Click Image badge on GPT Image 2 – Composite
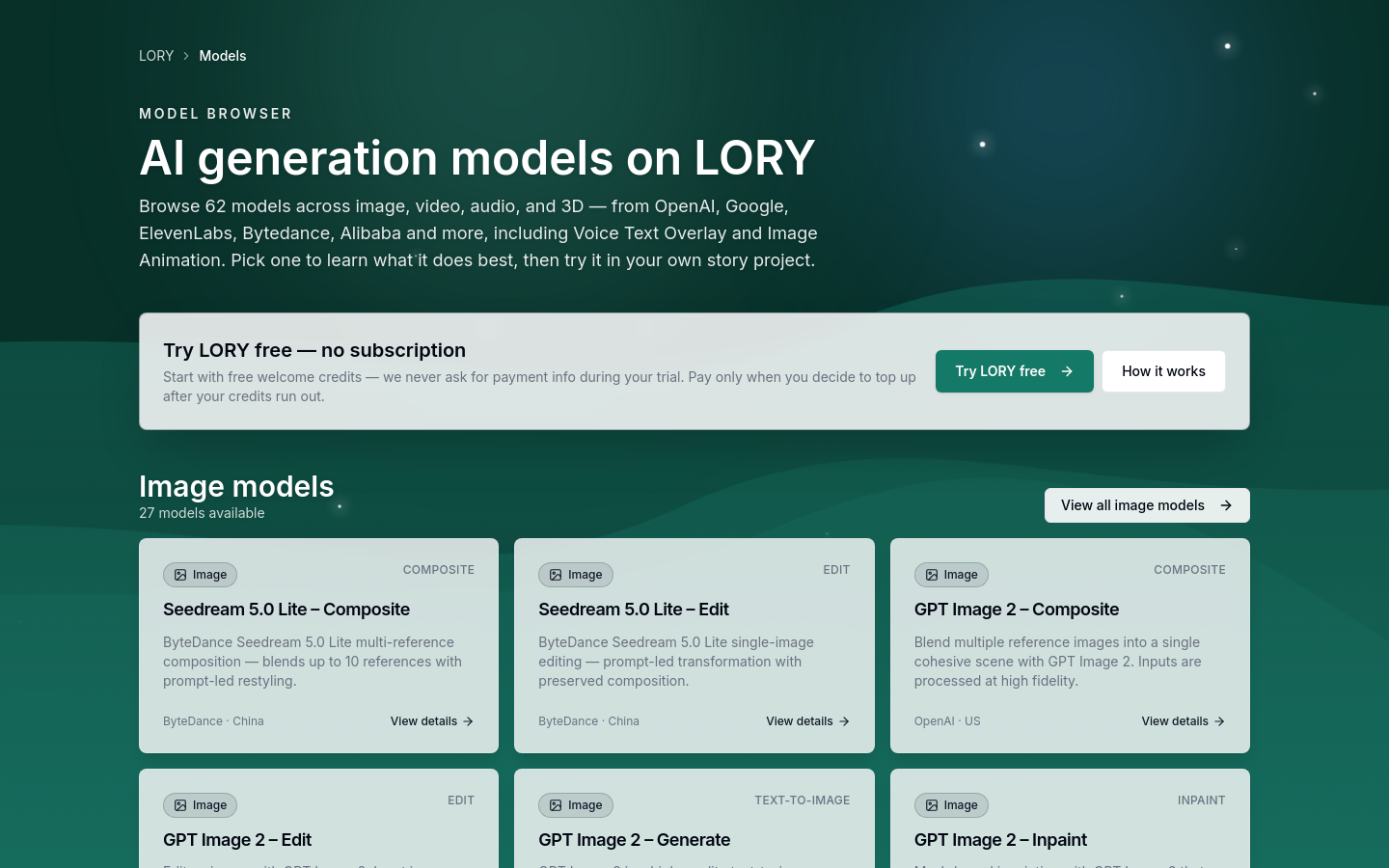Viewport: 1389px width, 868px height. click(951, 575)
